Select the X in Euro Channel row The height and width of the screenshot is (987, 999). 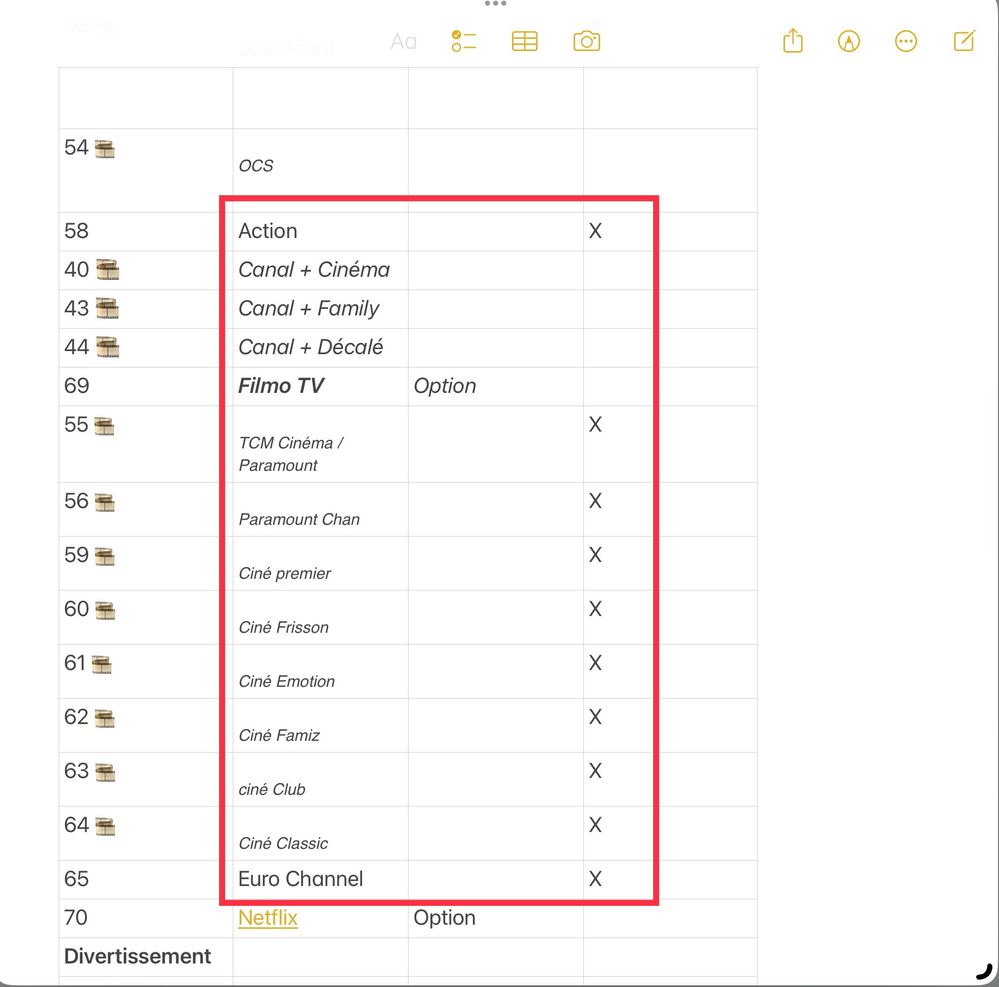(595, 879)
